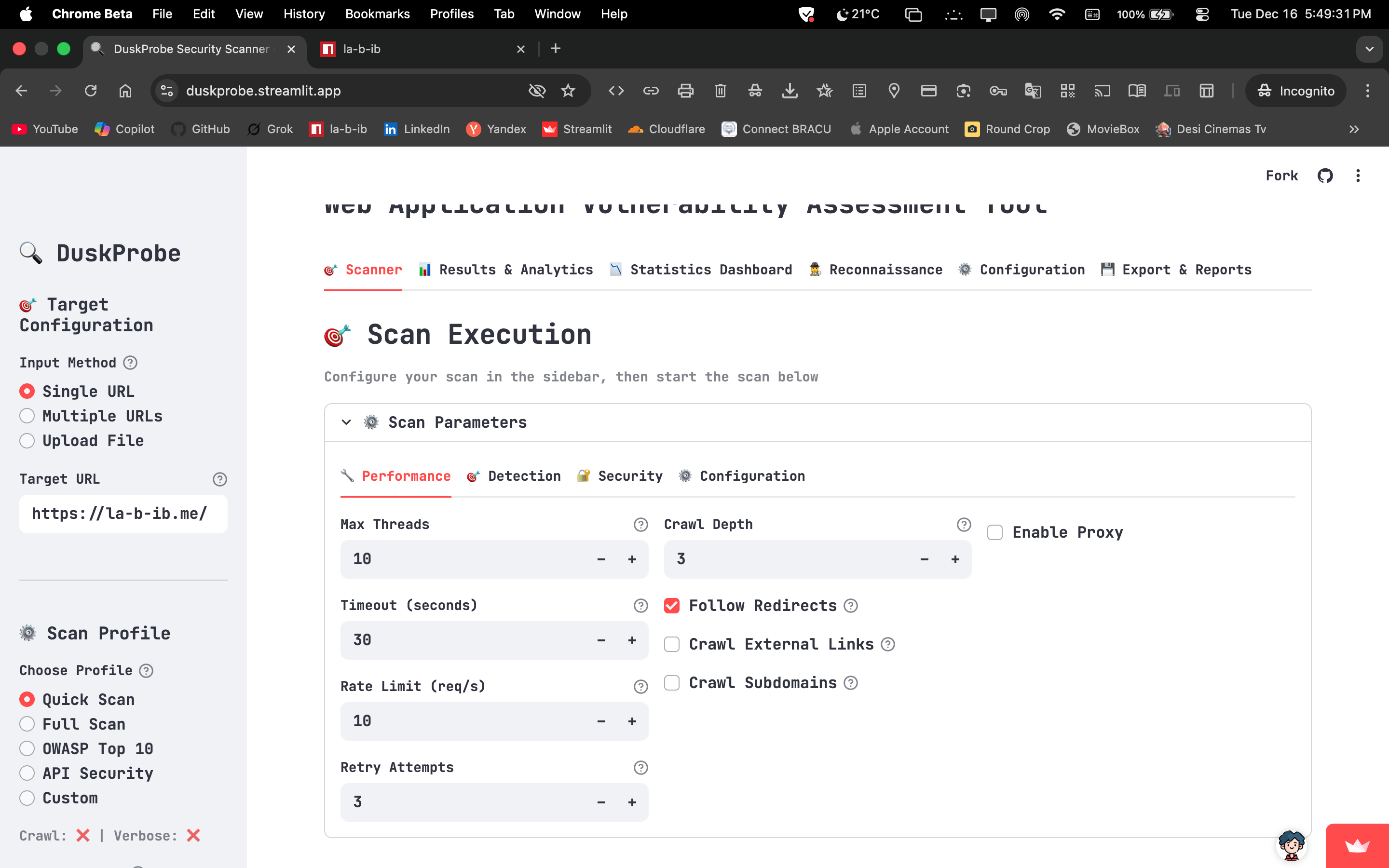The width and height of the screenshot is (1389, 868).
Task: Click Target URL help icon
Action: click(x=219, y=479)
